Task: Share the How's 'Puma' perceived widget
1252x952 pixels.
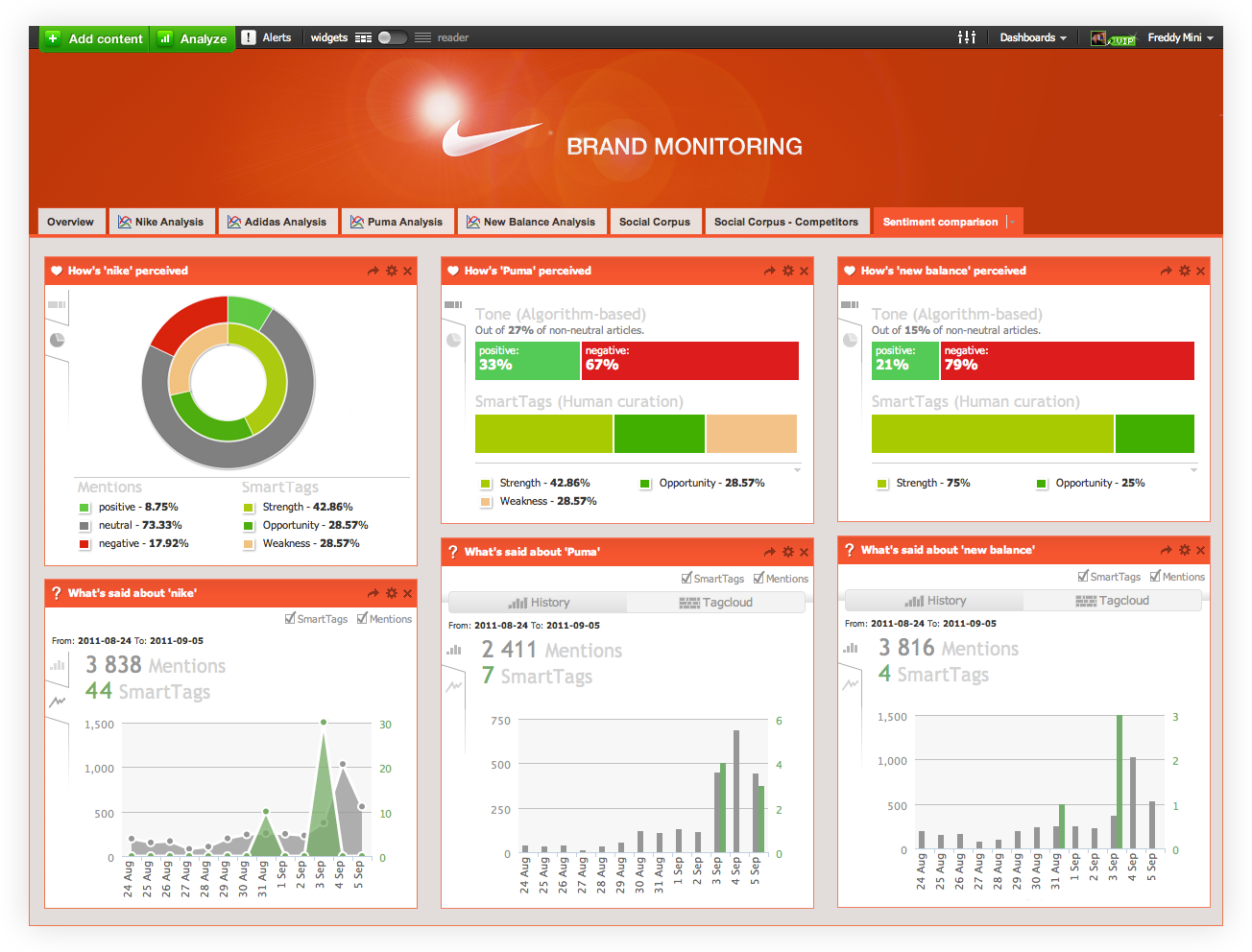Action: [770, 271]
